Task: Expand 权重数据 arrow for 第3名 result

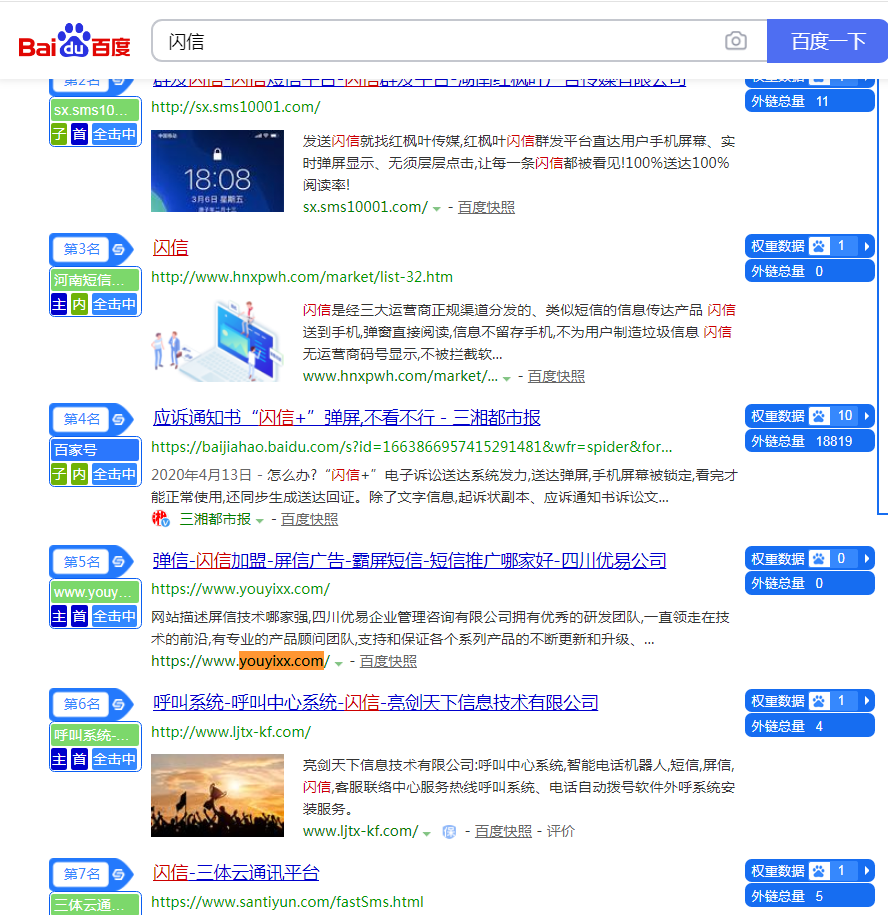Action: pyautogui.click(x=867, y=246)
